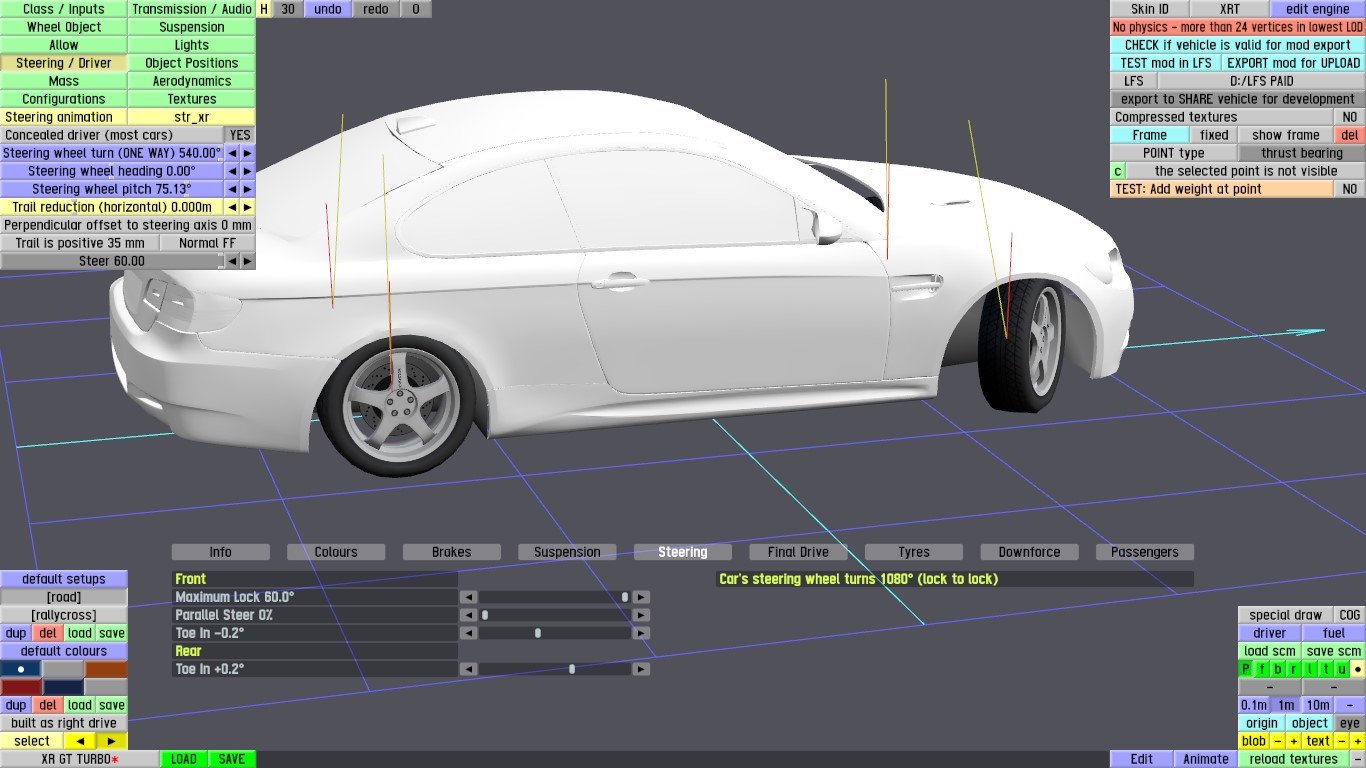Viewport: 1366px width, 768px height.
Task: Open Class / Inputs section
Action: click(x=64, y=9)
